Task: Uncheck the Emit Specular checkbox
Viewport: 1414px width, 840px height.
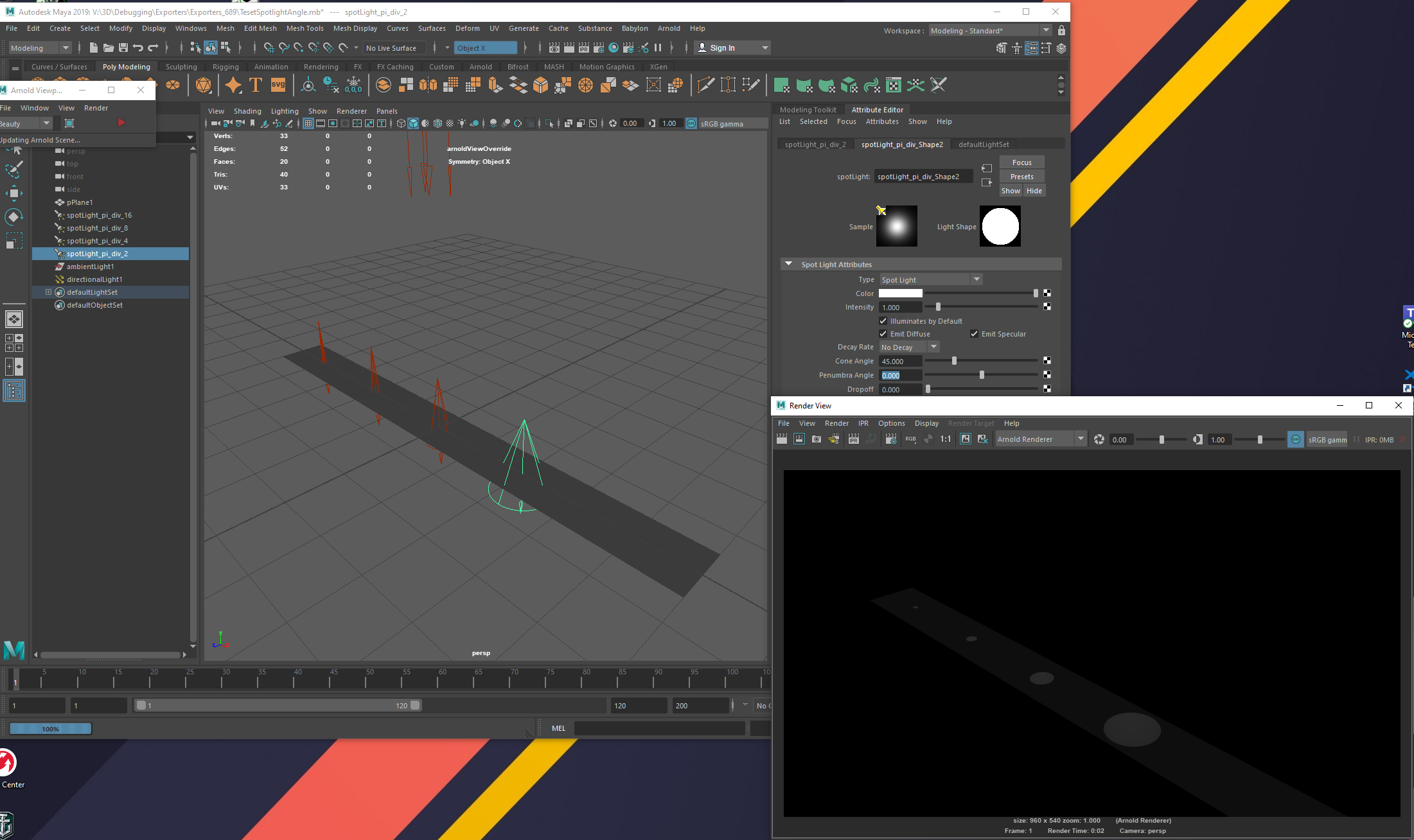Action: click(x=974, y=334)
